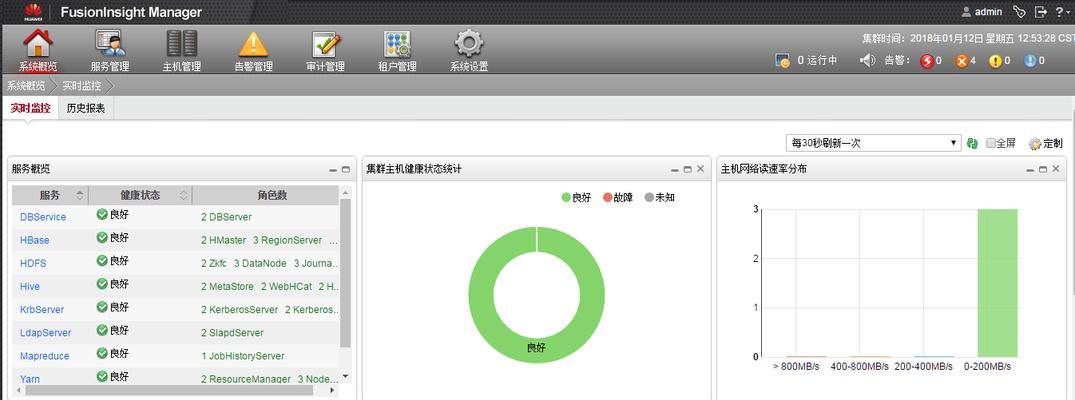Click the 3 RegionServer role link
Screen dimensions: 1075x400
[x=287, y=240]
